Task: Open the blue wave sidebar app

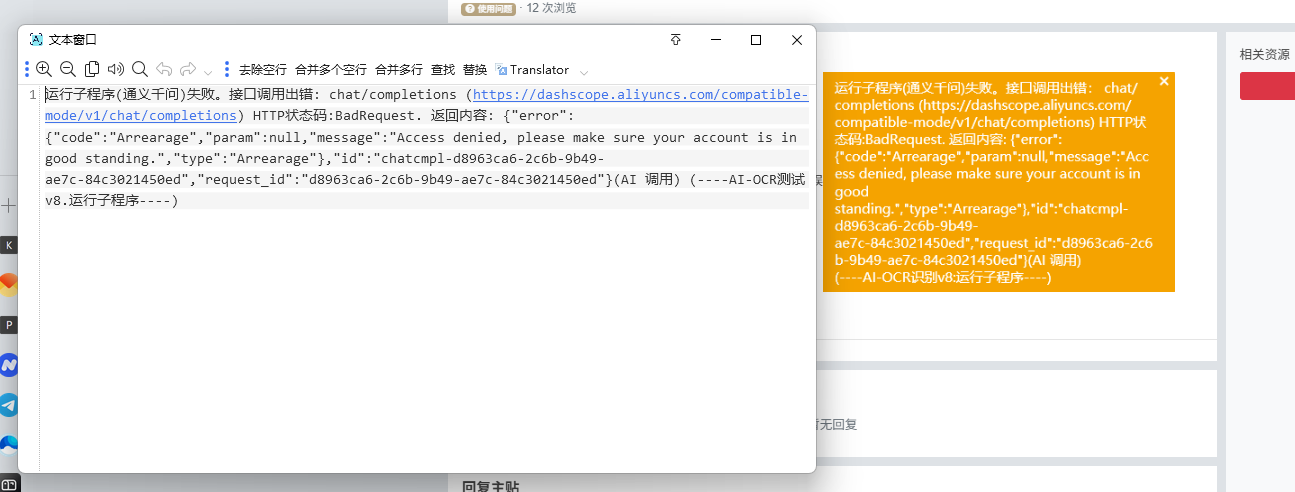Action: pos(9,444)
